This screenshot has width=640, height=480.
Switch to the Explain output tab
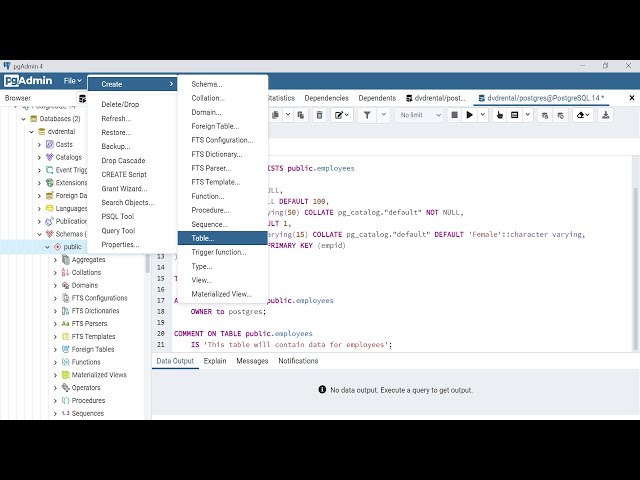point(215,361)
